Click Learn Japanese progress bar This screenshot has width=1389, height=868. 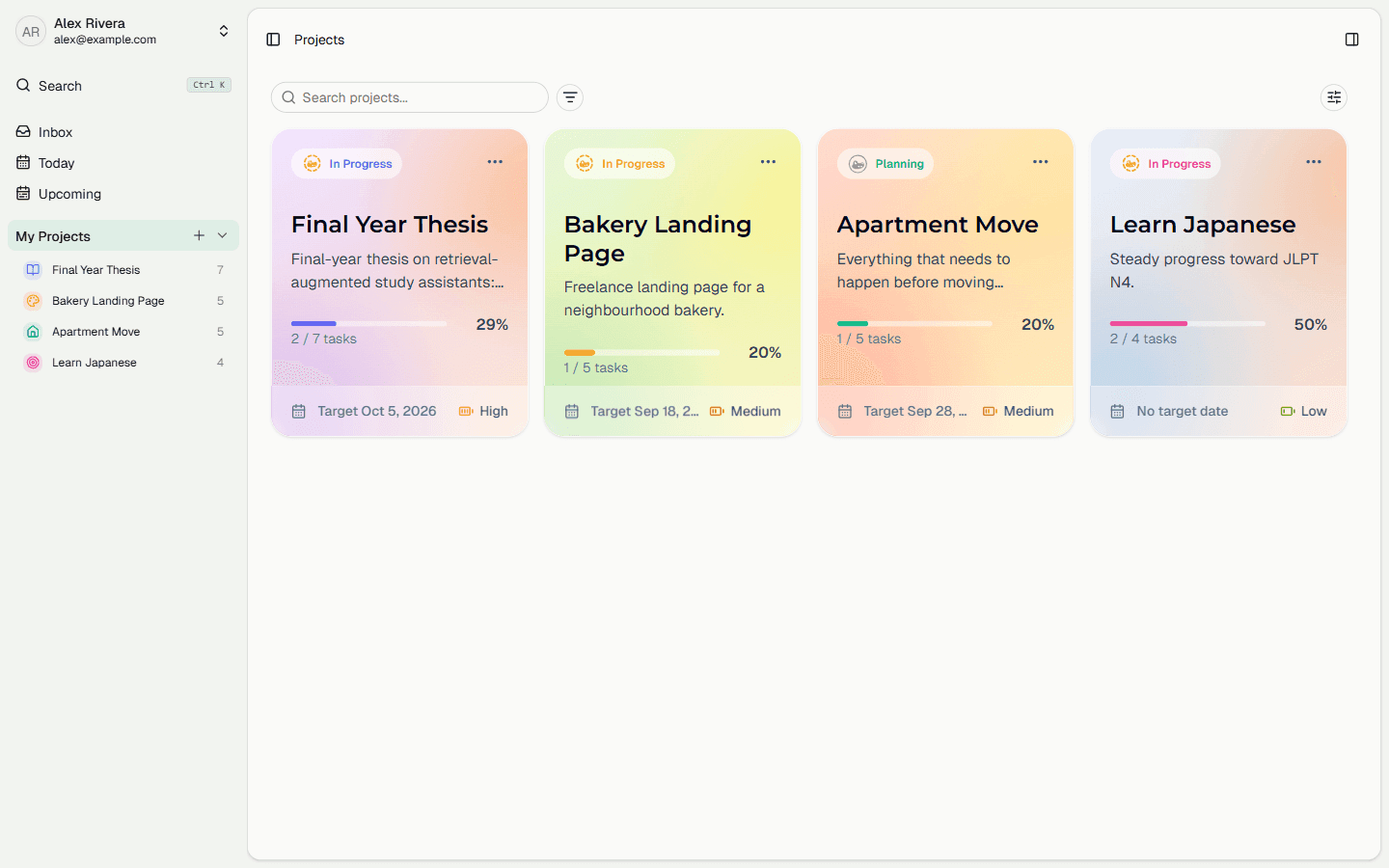pyautogui.click(x=1187, y=324)
